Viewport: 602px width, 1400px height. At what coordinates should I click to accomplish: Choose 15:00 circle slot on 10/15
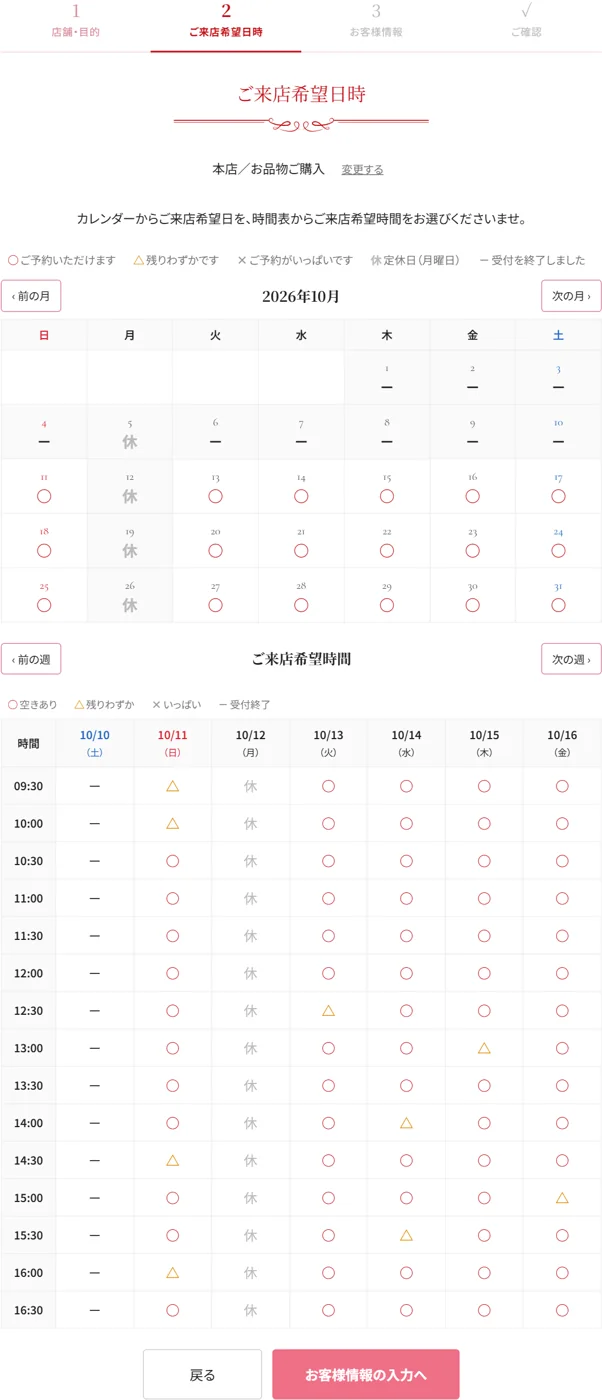[x=484, y=1198]
